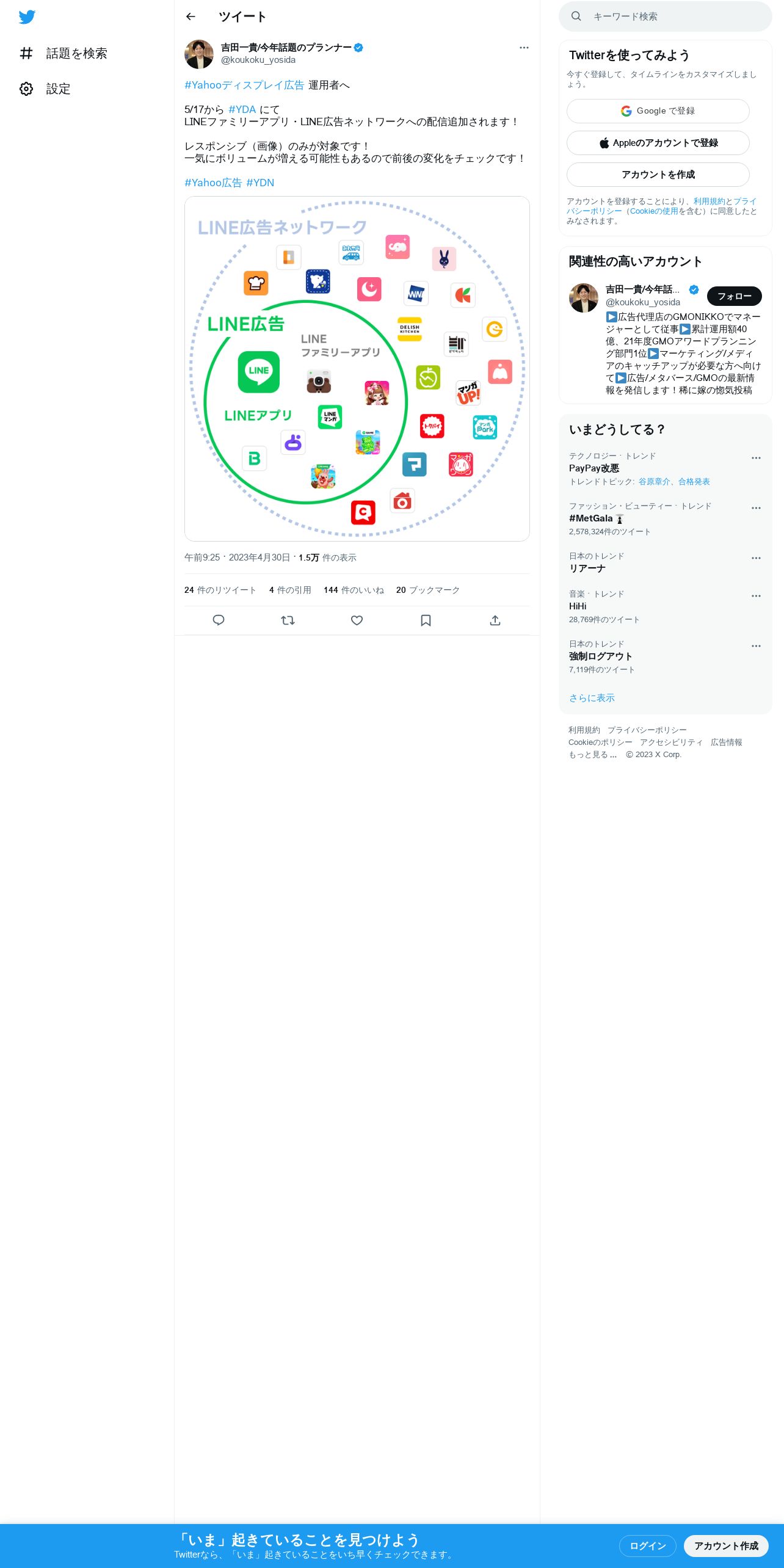Open the LINE広告ネットワーク image

tap(357, 369)
